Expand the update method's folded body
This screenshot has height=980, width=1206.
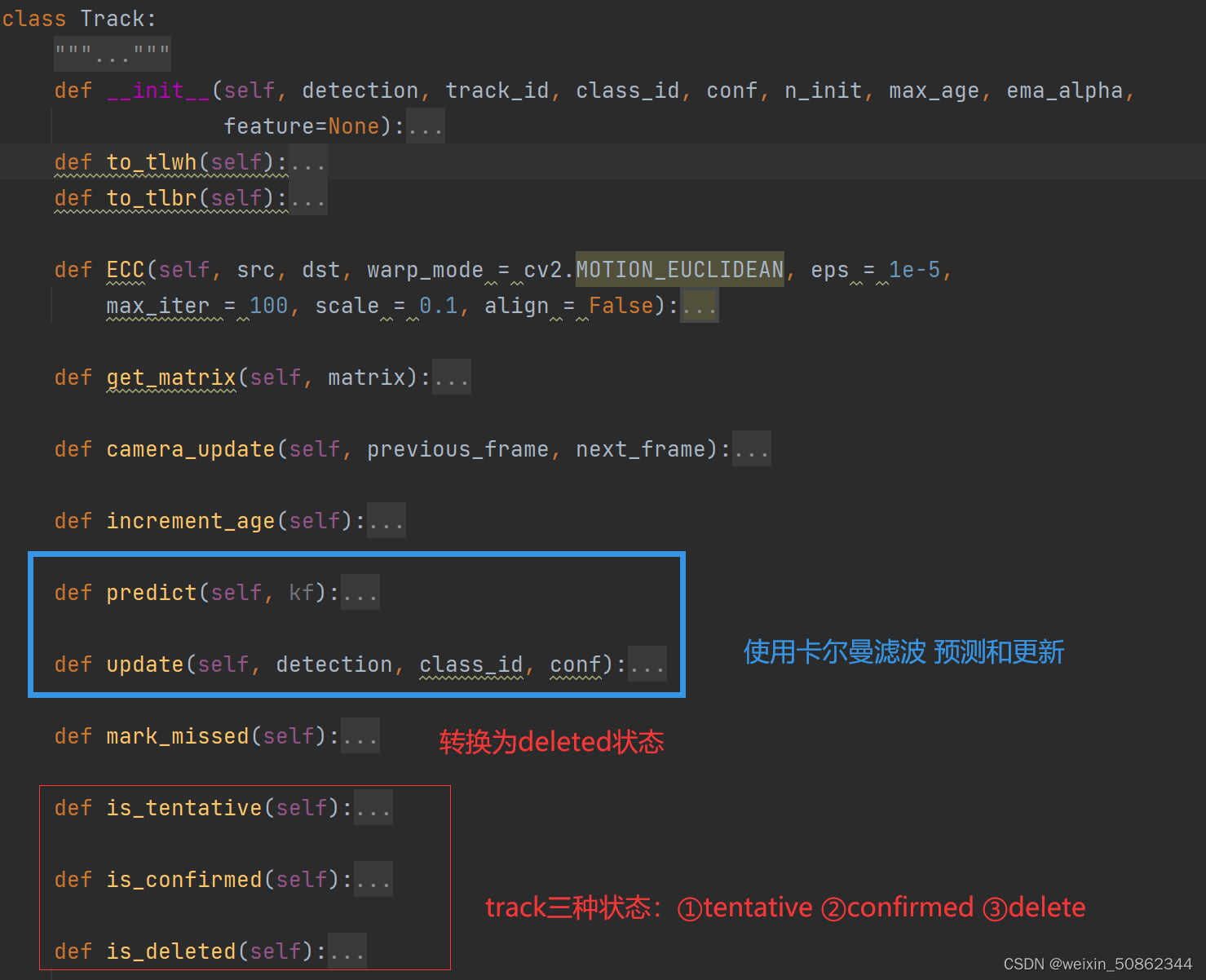point(647,664)
